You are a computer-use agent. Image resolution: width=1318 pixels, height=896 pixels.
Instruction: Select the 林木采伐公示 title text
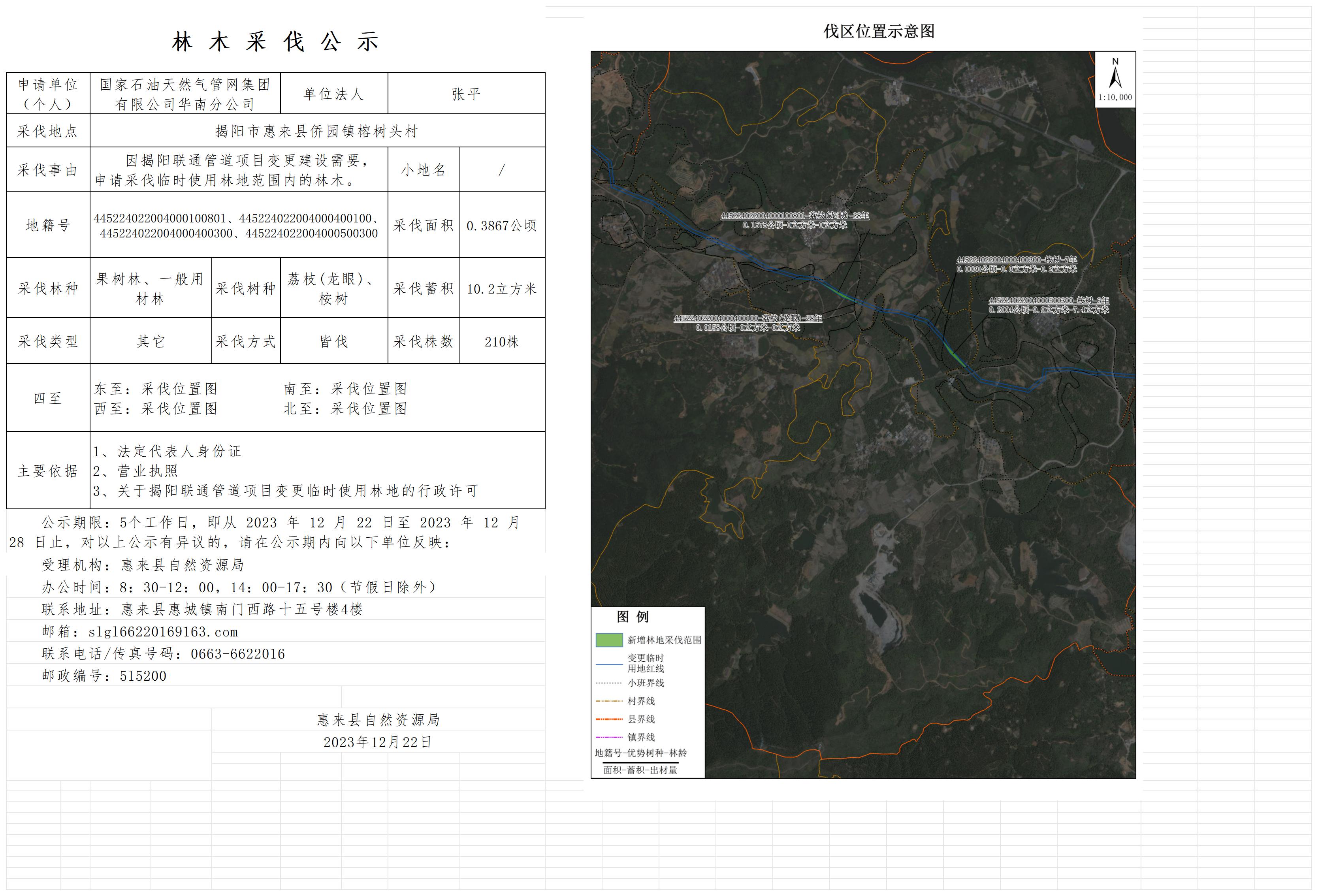tap(276, 41)
